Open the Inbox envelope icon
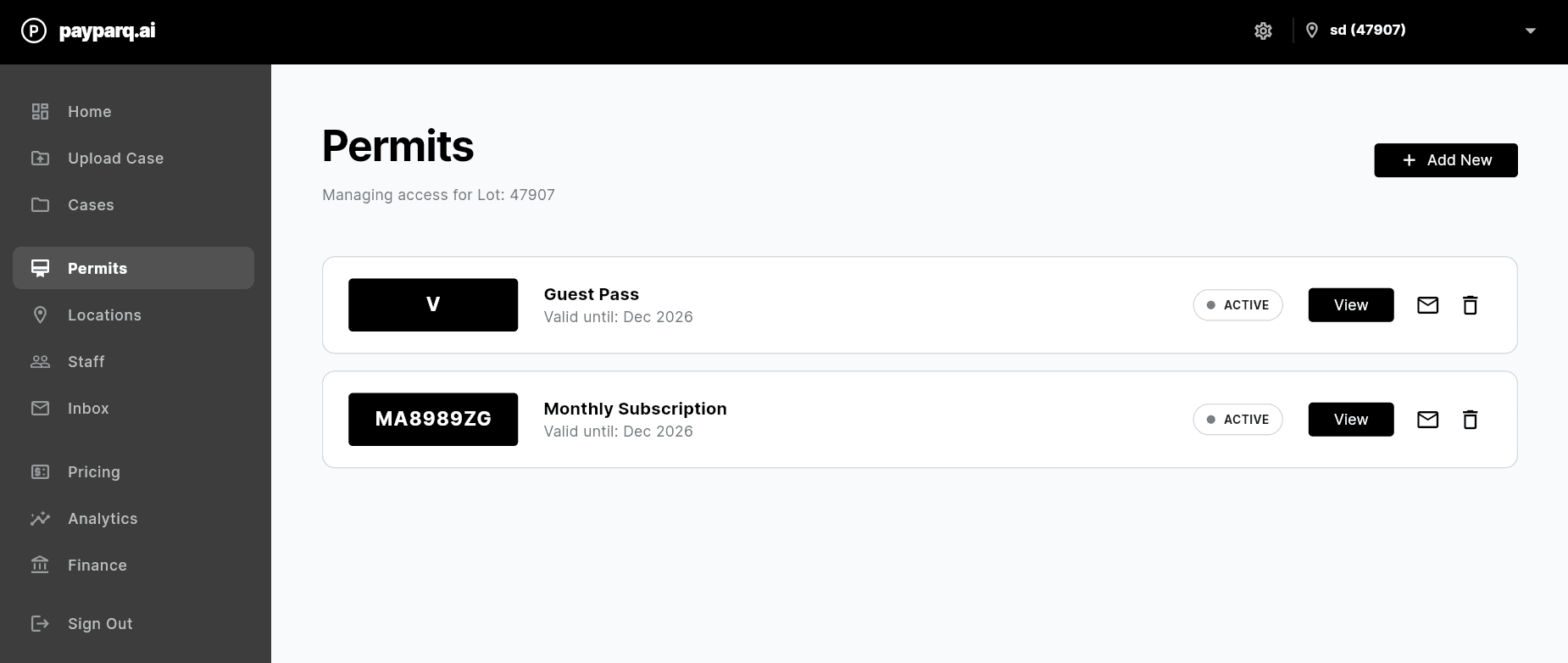 coord(40,408)
